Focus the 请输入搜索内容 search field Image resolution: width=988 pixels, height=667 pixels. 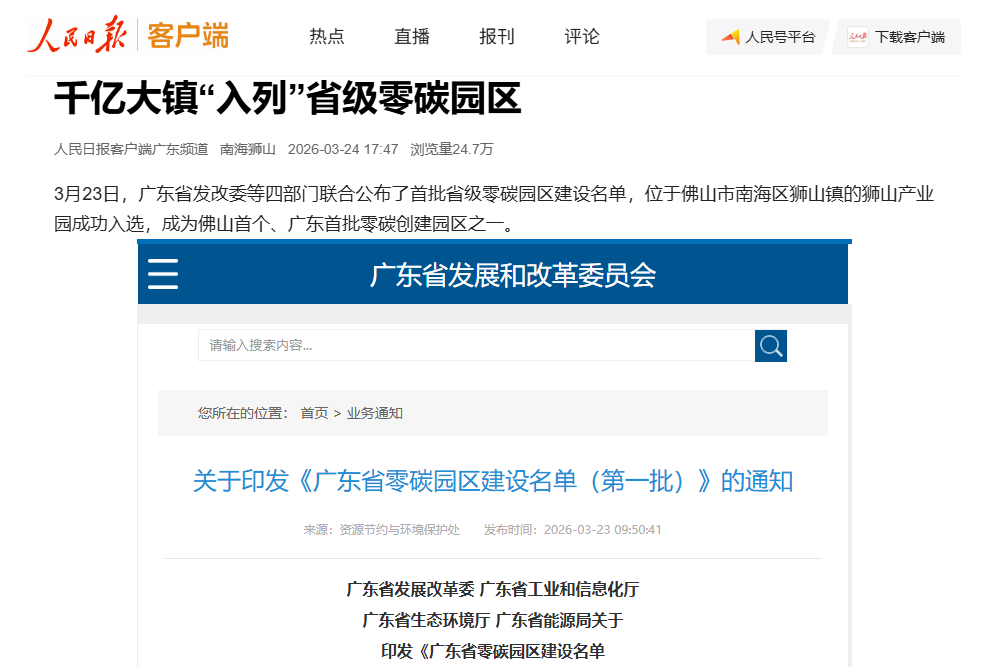pyautogui.click(x=476, y=346)
